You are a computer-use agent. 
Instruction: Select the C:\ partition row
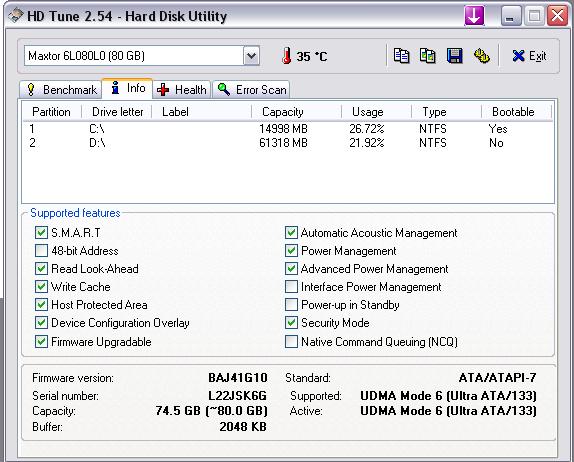pyautogui.click(x=287, y=129)
